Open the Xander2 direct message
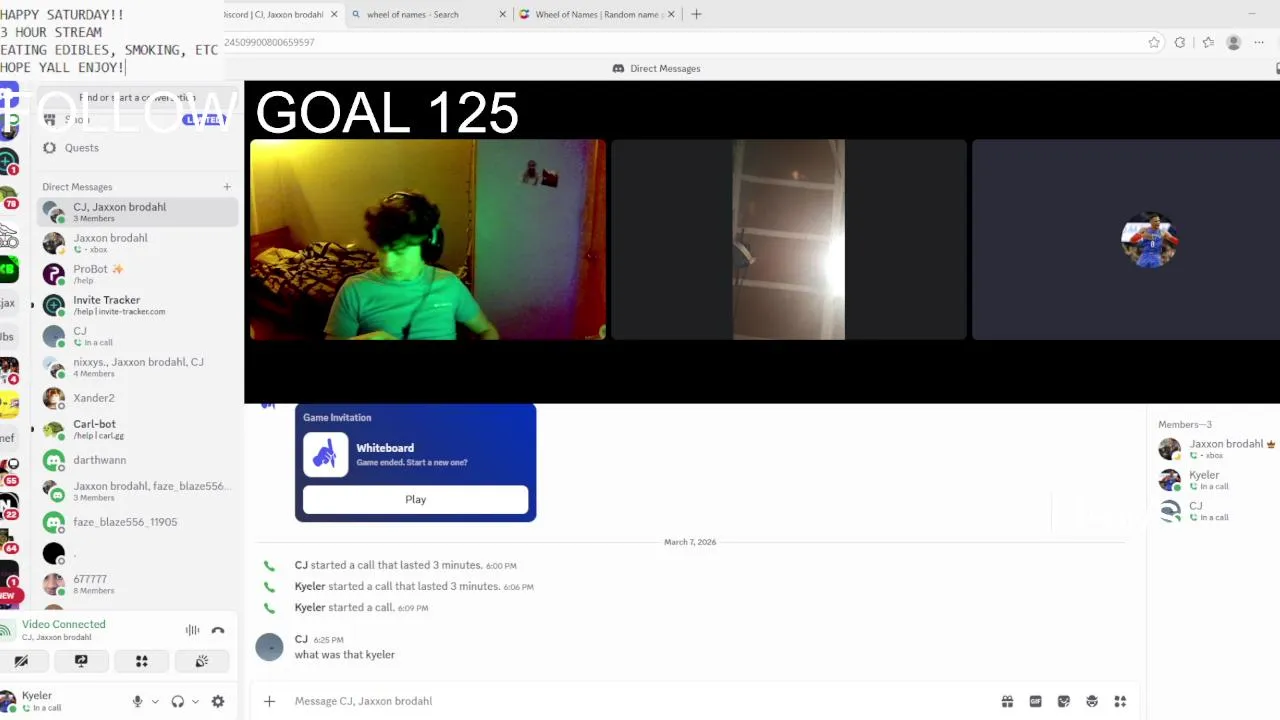The width and height of the screenshot is (1280, 720). [x=137, y=398]
